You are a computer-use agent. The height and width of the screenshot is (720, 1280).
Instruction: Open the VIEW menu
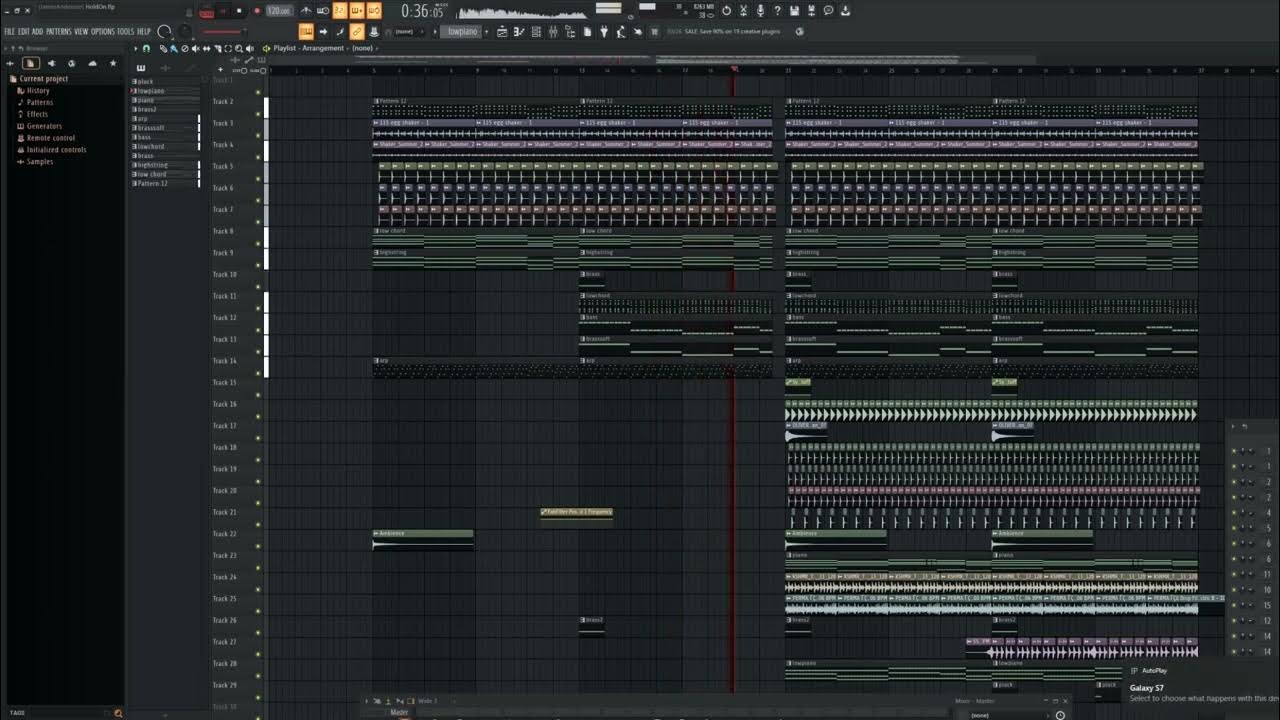81,31
